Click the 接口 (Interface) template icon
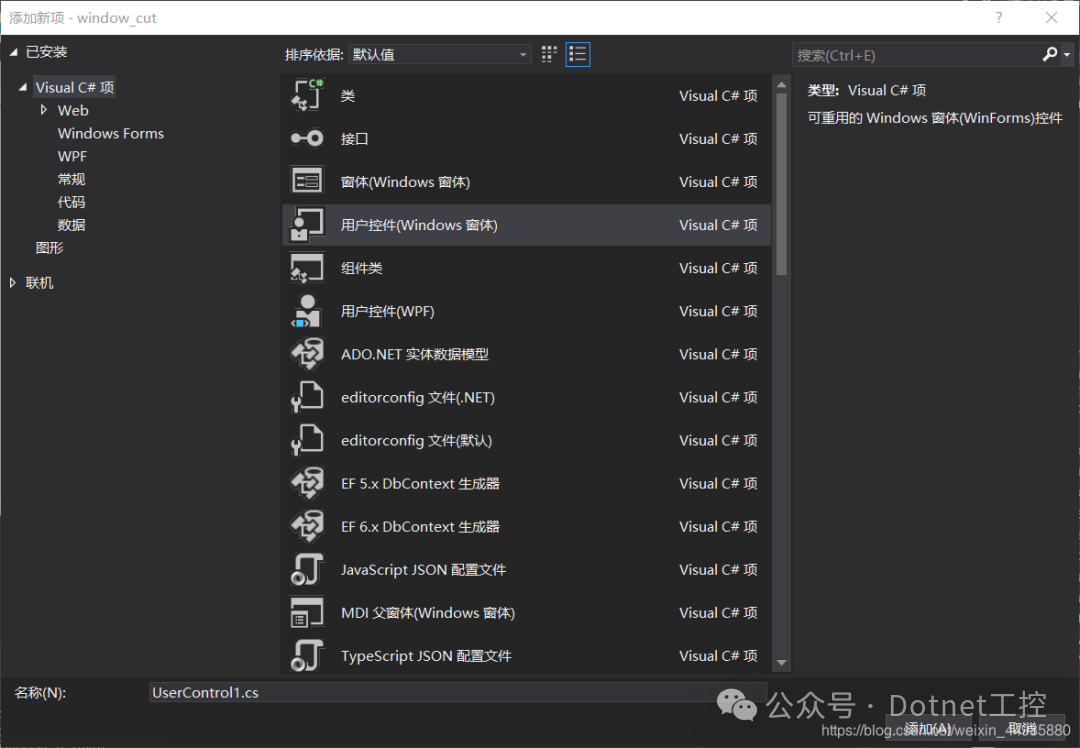Viewport: 1080px width, 748px height. pos(307,138)
